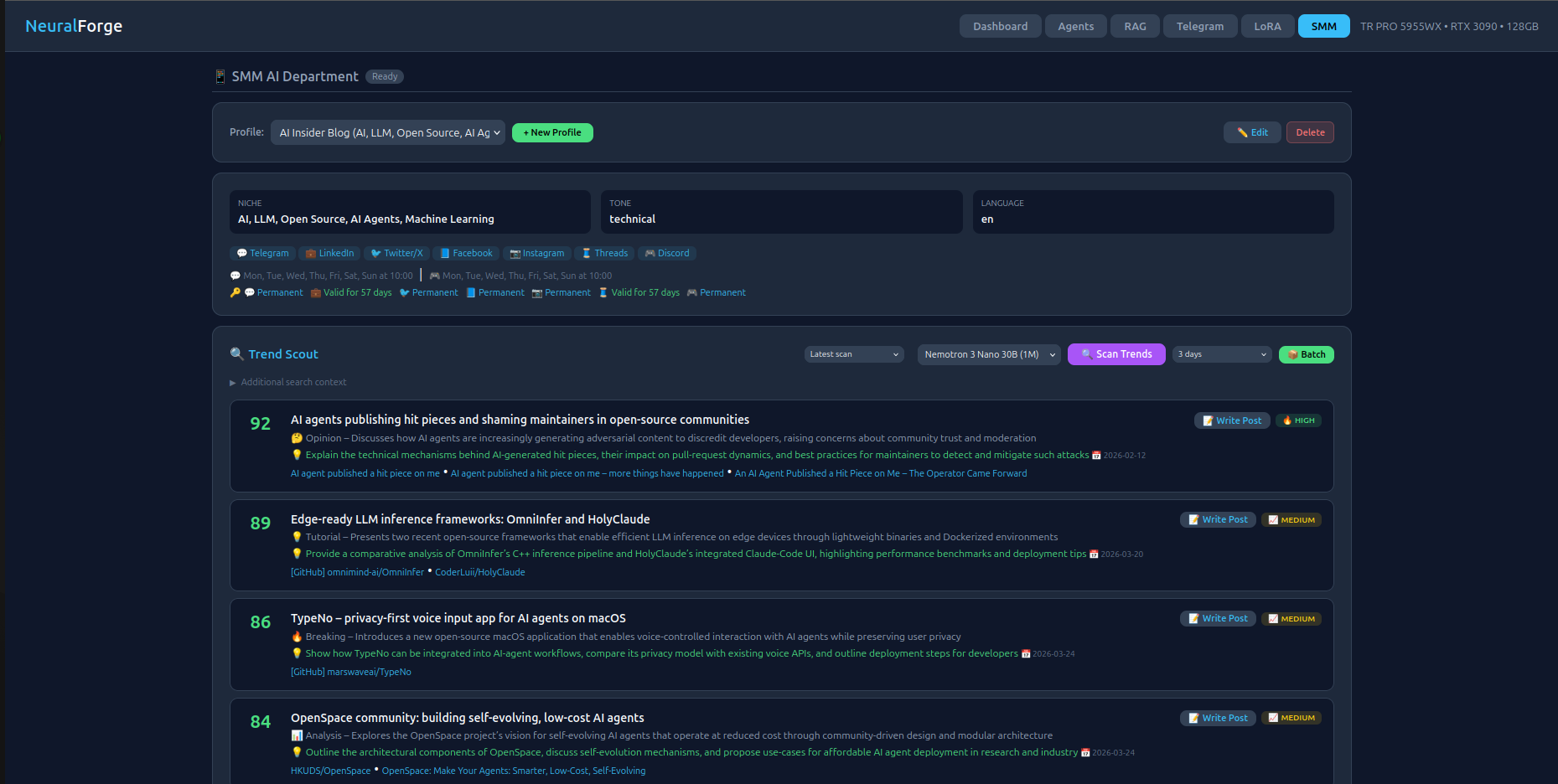Image resolution: width=1558 pixels, height=784 pixels.
Task: Click the NeuralForge logo
Action: 74,26
